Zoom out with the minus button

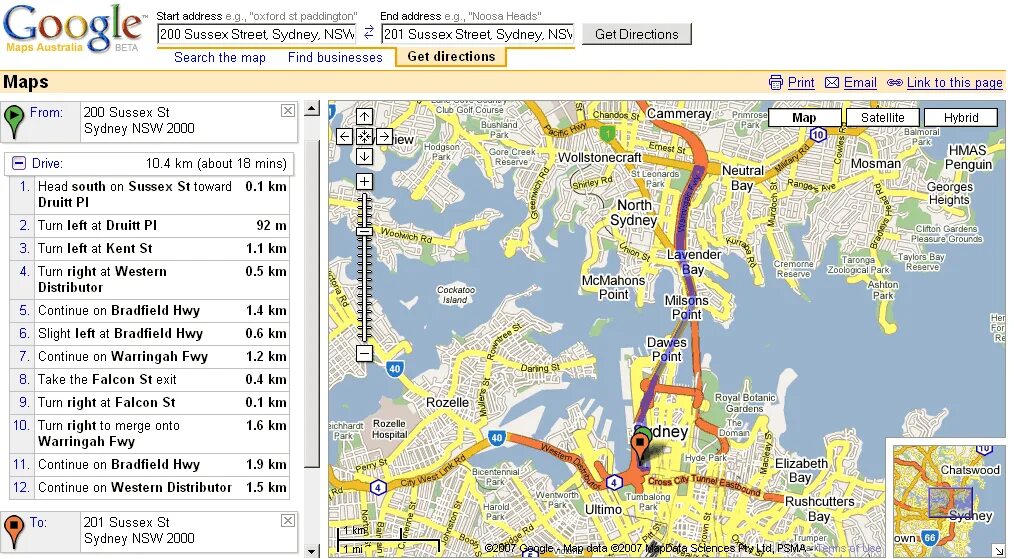click(364, 353)
